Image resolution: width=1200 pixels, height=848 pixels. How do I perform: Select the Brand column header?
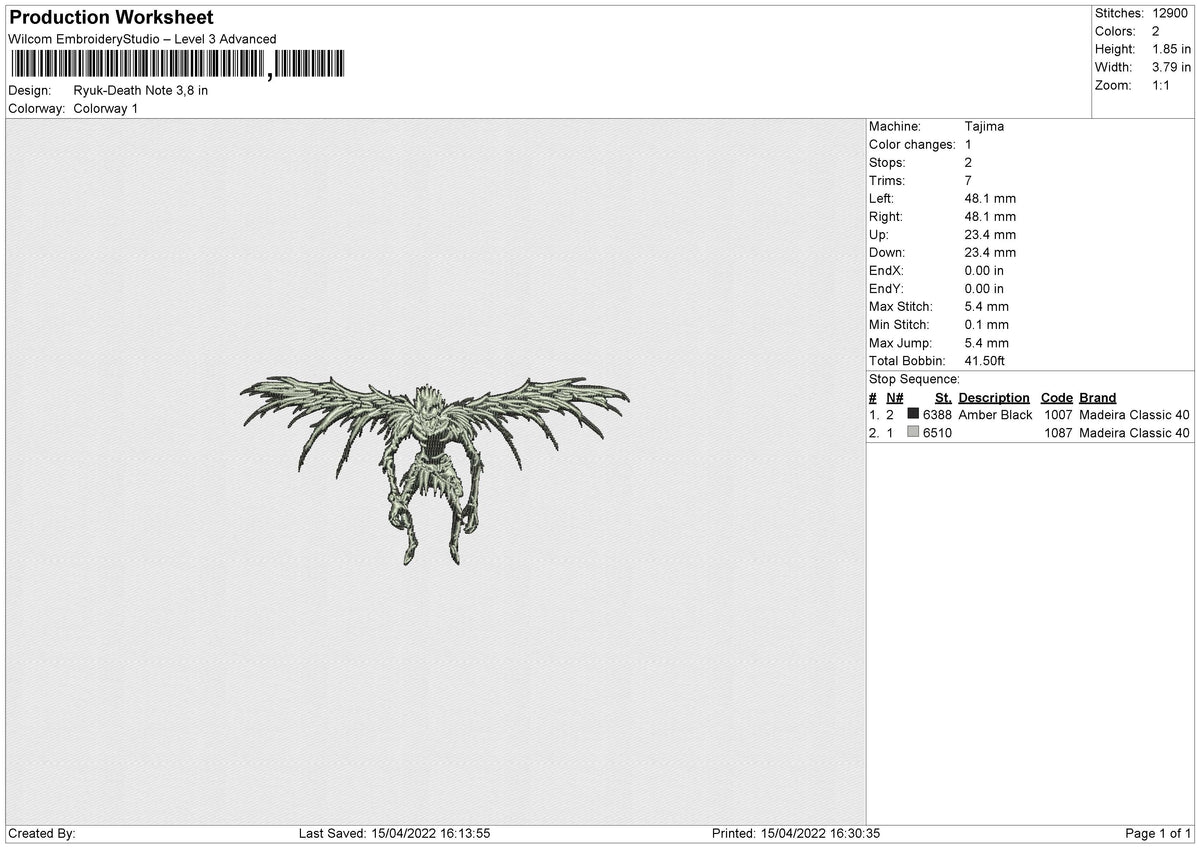(1097, 398)
